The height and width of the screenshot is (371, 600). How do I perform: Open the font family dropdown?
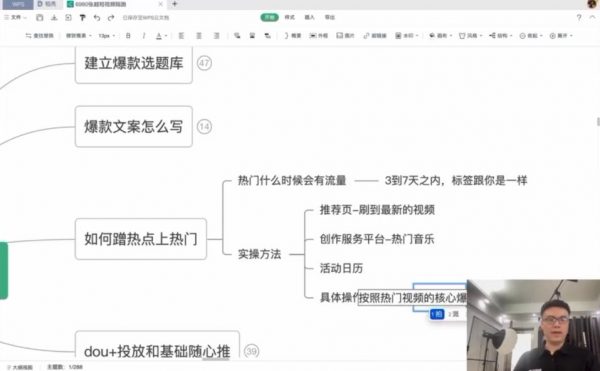[79, 36]
